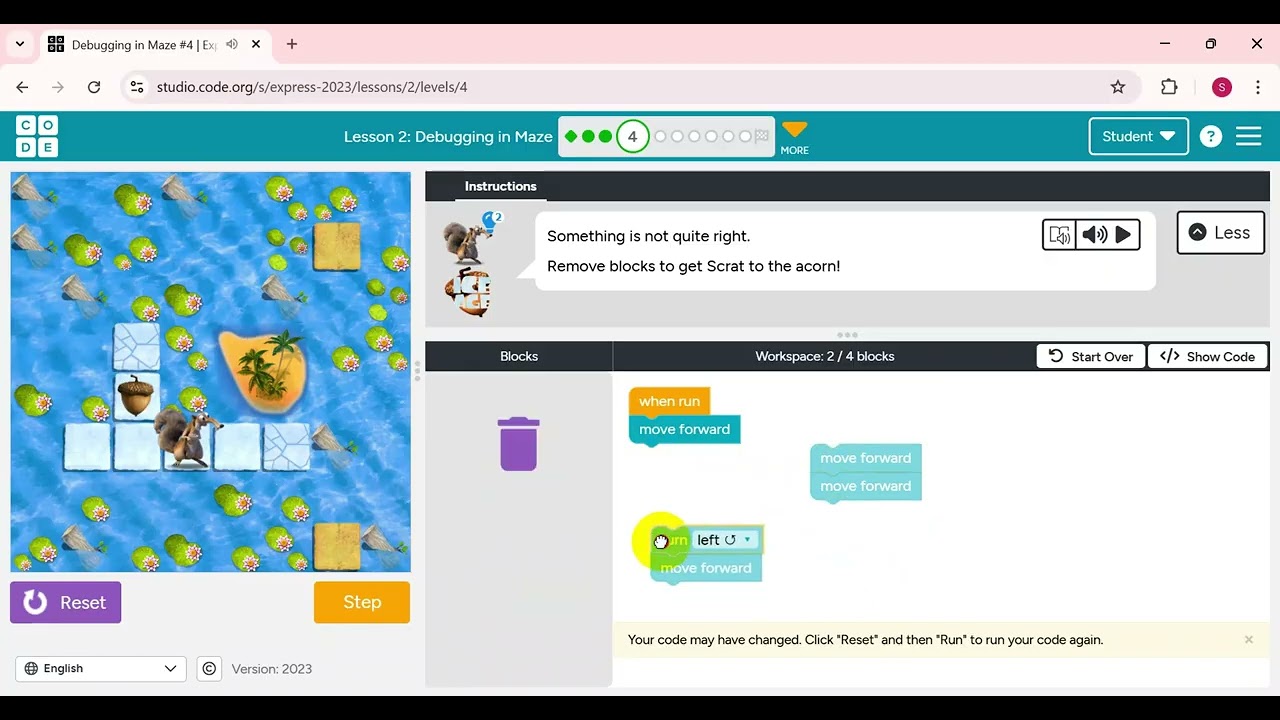Viewport: 1280px width, 720px height.
Task: Jump to the checkered flag final level
Action: coord(762,136)
